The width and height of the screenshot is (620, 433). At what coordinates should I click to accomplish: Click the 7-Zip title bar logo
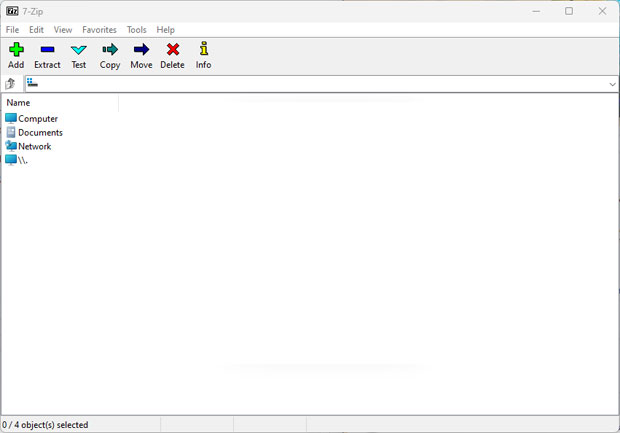point(12,11)
